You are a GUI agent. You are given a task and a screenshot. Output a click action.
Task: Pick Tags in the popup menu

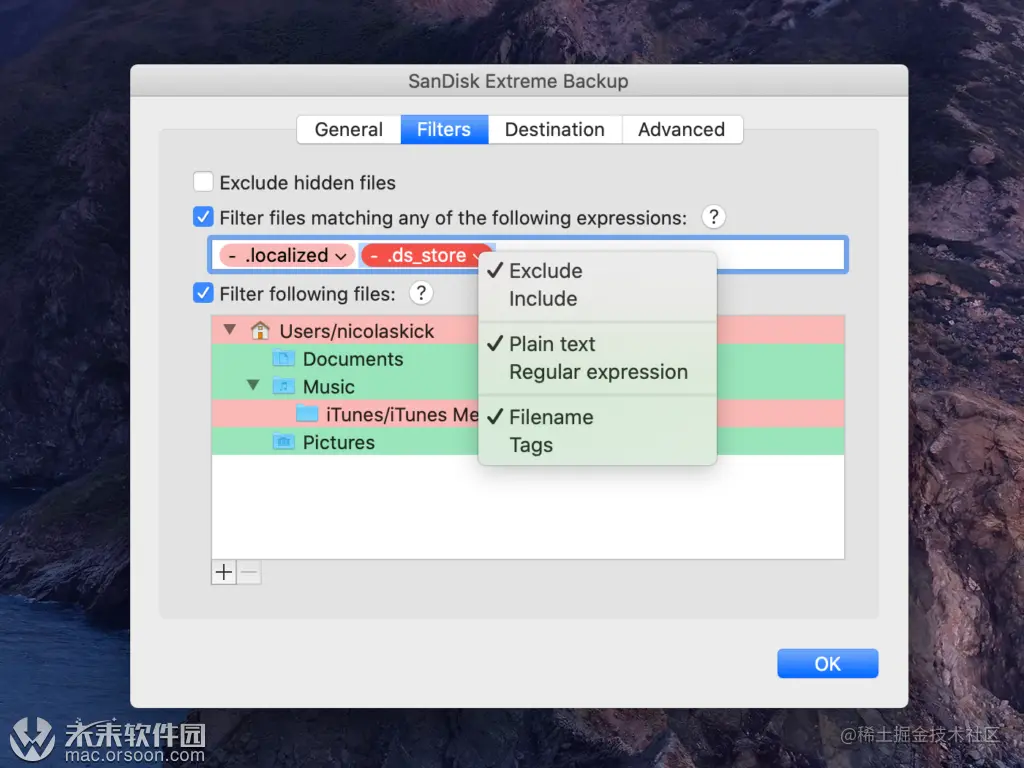pyautogui.click(x=598, y=445)
